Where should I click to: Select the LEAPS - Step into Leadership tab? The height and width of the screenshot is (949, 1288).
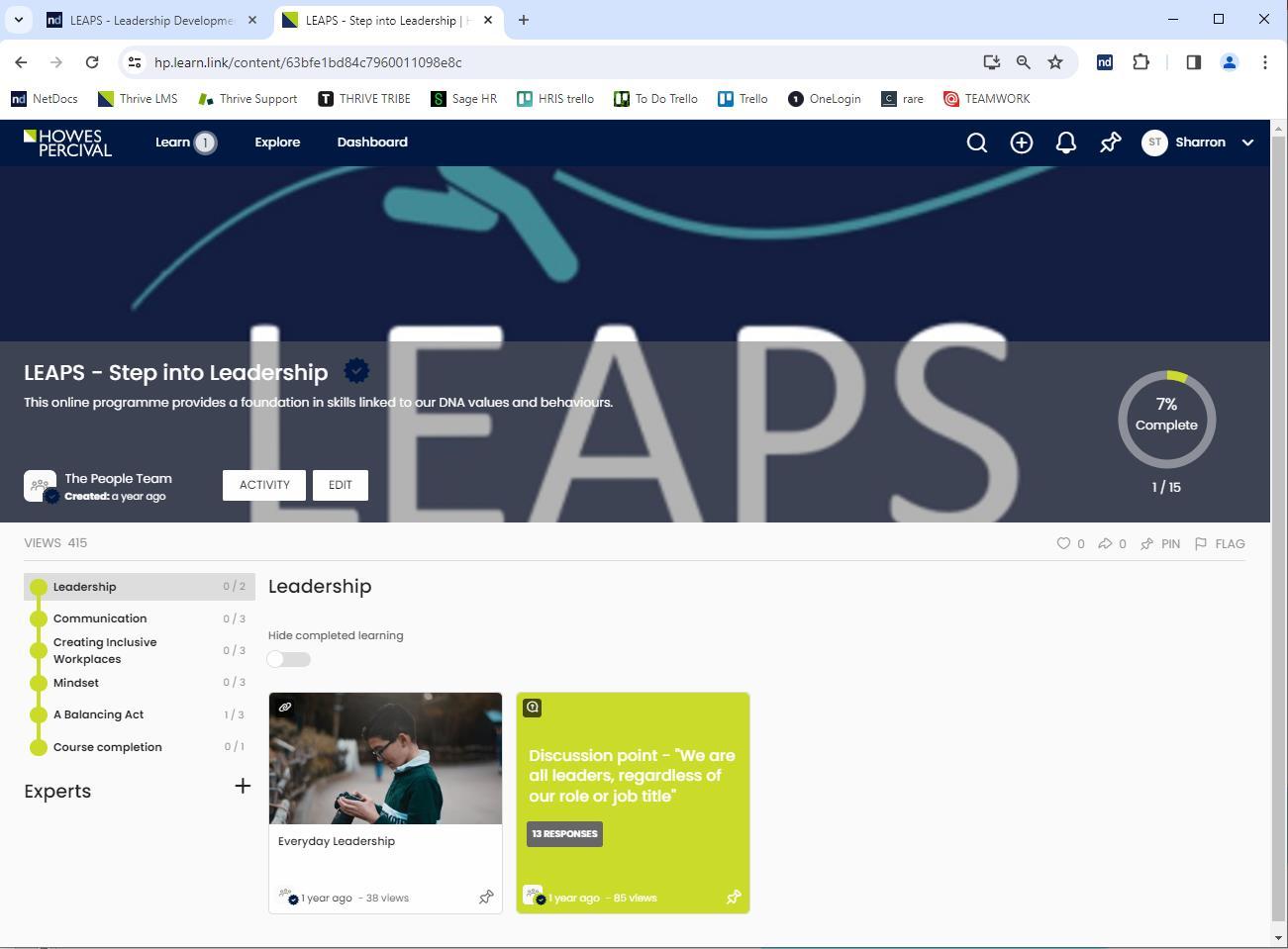coord(388,20)
